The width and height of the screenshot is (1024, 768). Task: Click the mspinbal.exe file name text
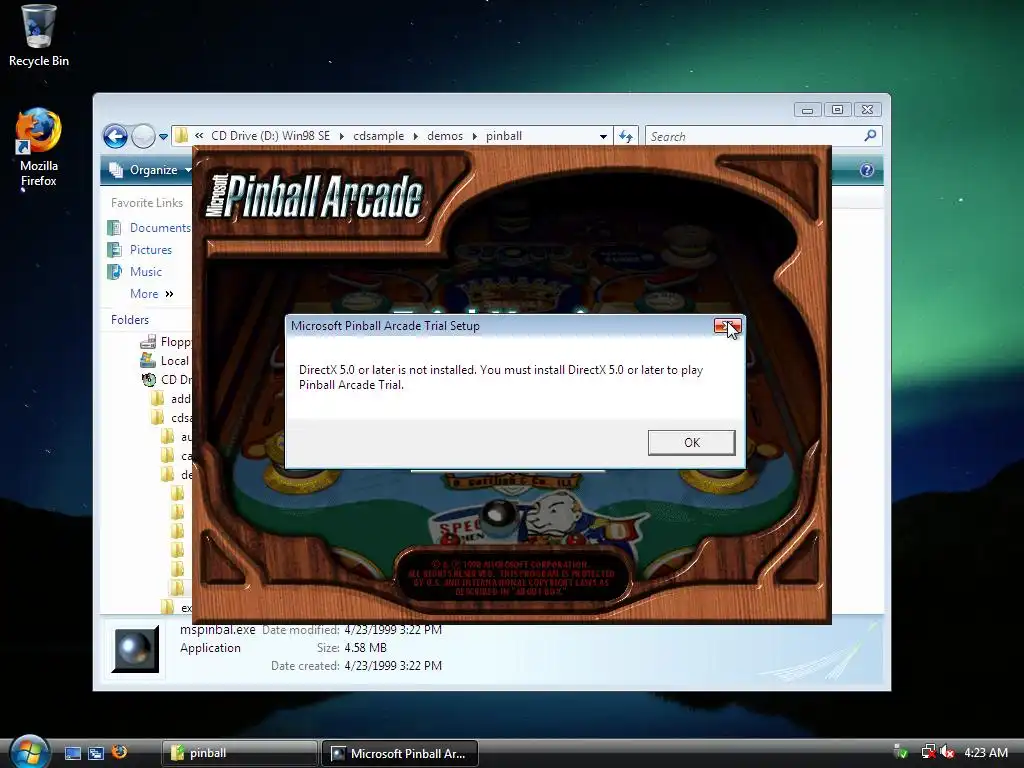tap(217, 630)
